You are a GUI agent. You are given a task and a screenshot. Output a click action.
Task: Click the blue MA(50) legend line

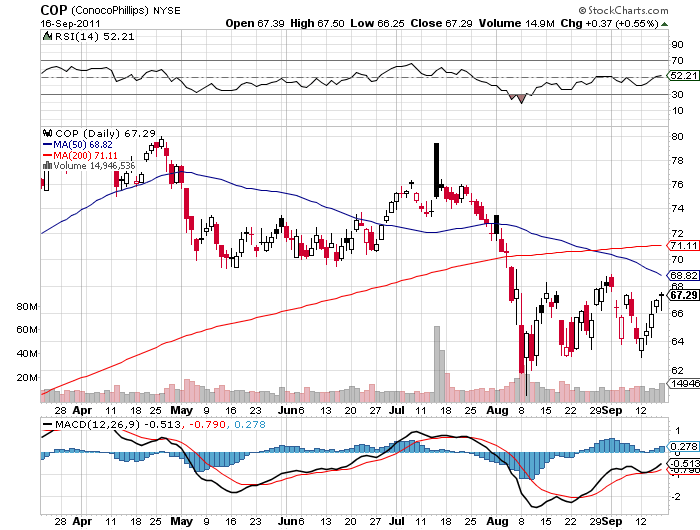click(47, 145)
